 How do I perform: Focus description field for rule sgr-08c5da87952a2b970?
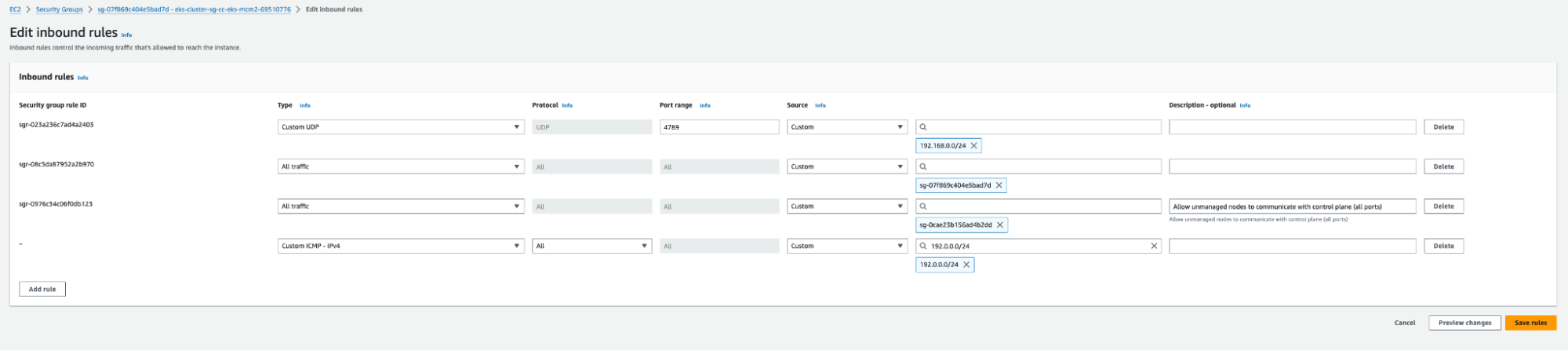[1292, 166]
